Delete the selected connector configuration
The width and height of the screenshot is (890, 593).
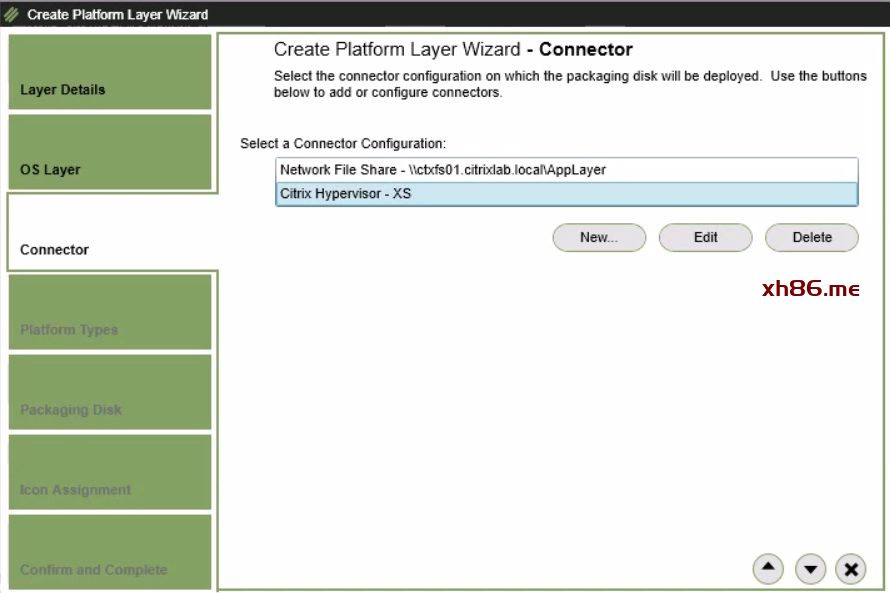[812, 238]
